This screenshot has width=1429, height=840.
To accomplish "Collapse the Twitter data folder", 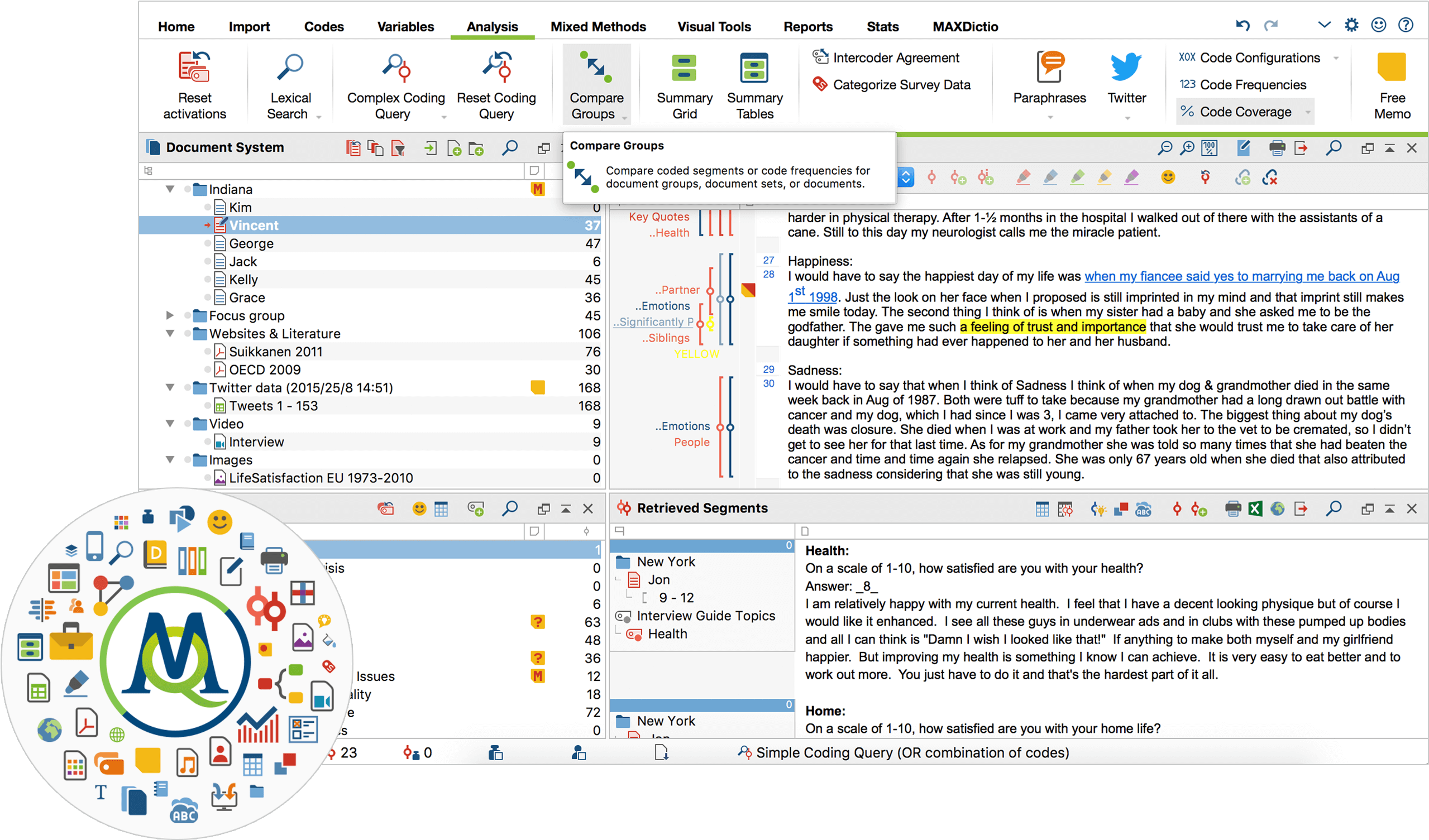I will coord(170,387).
